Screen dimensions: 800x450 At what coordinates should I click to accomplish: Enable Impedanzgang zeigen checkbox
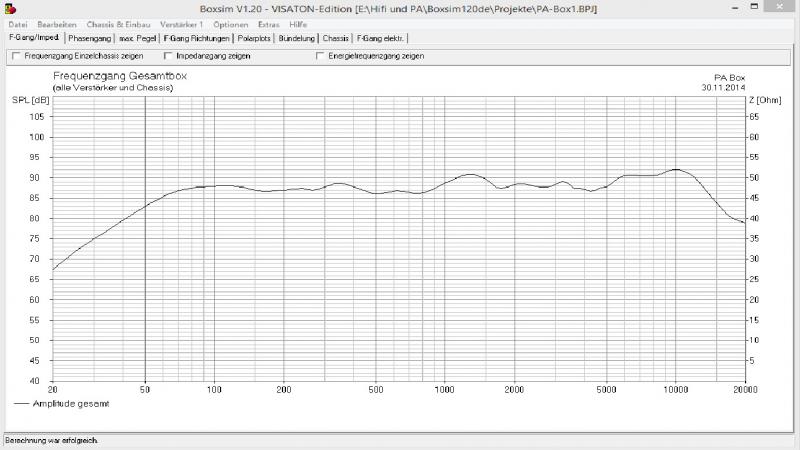pos(168,56)
